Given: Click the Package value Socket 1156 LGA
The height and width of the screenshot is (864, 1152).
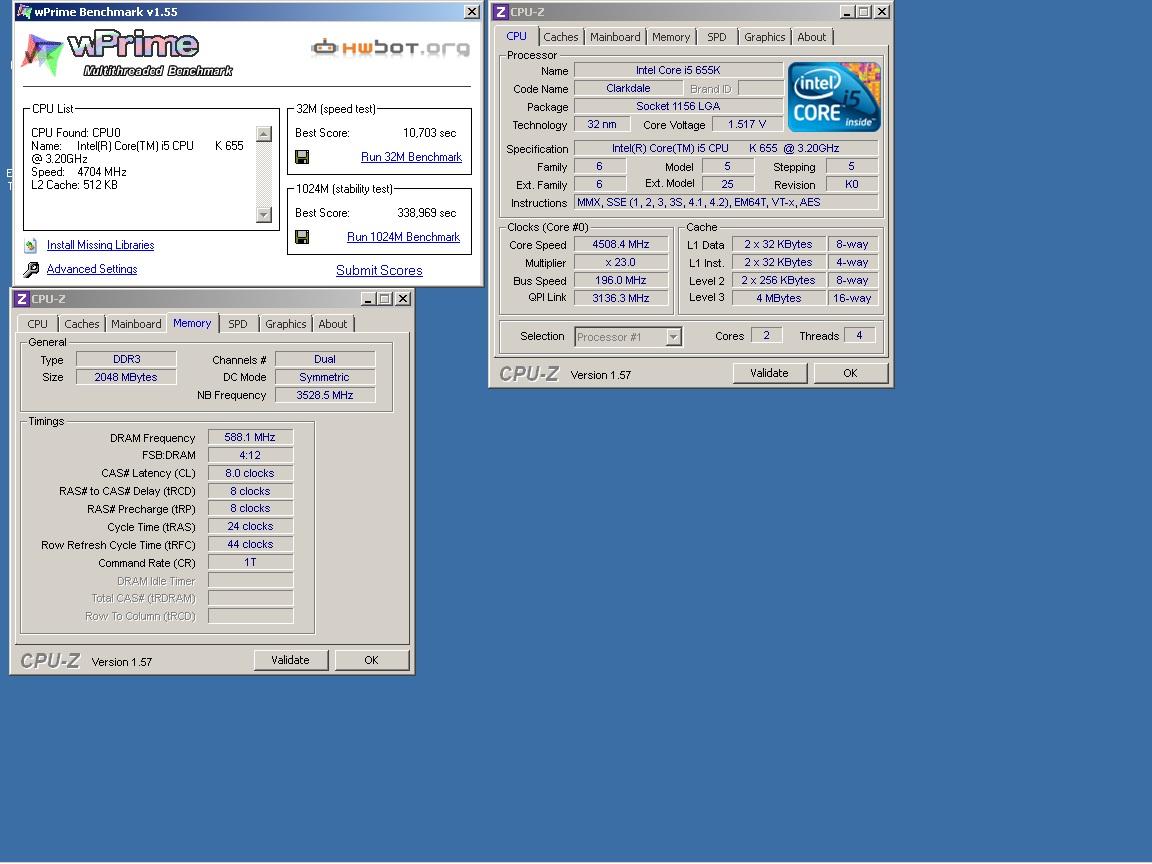Looking at the screenshot, I should click(677, 107).
